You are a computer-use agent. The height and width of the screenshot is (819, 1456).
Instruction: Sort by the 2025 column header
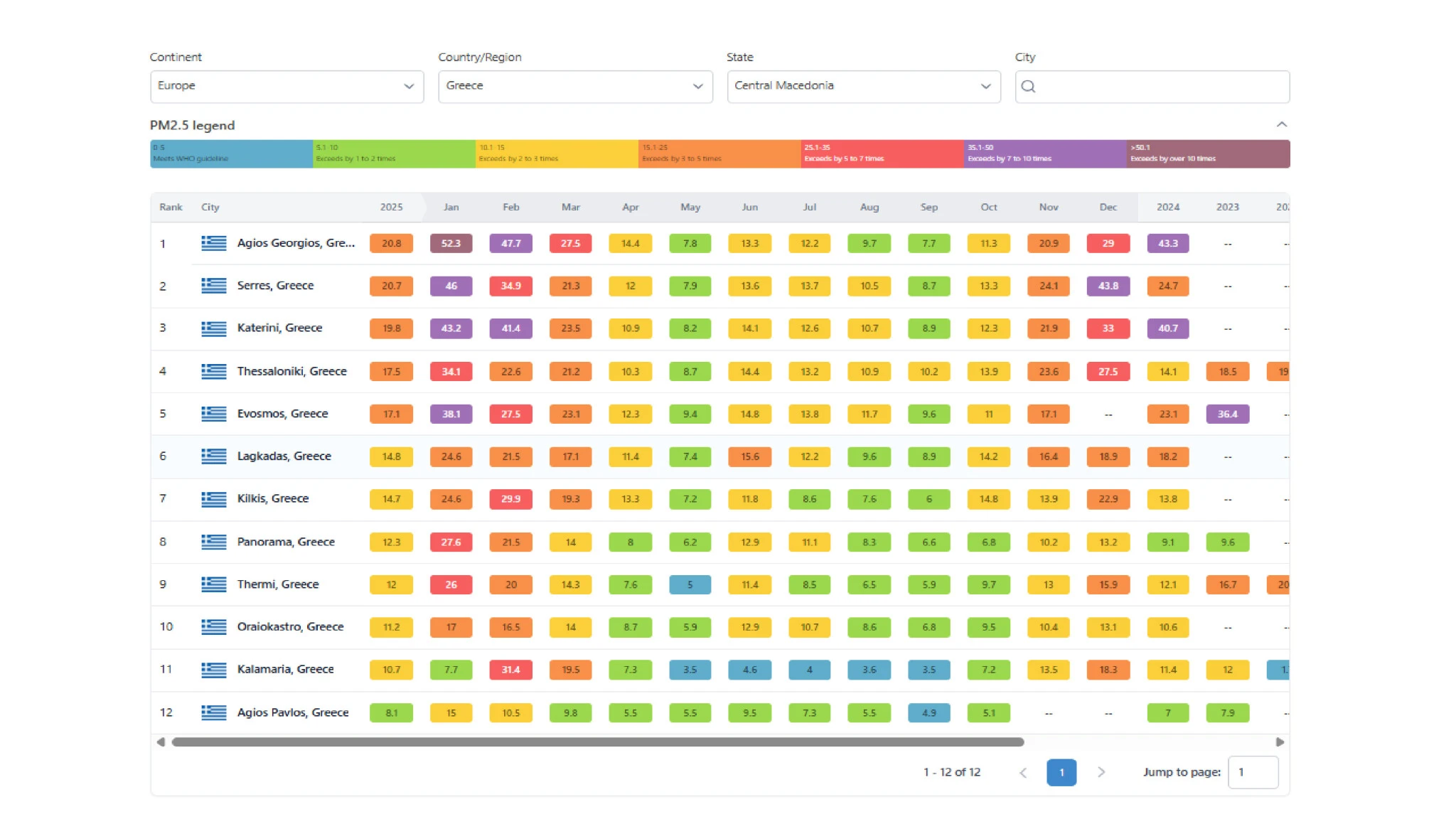(391, 207)
